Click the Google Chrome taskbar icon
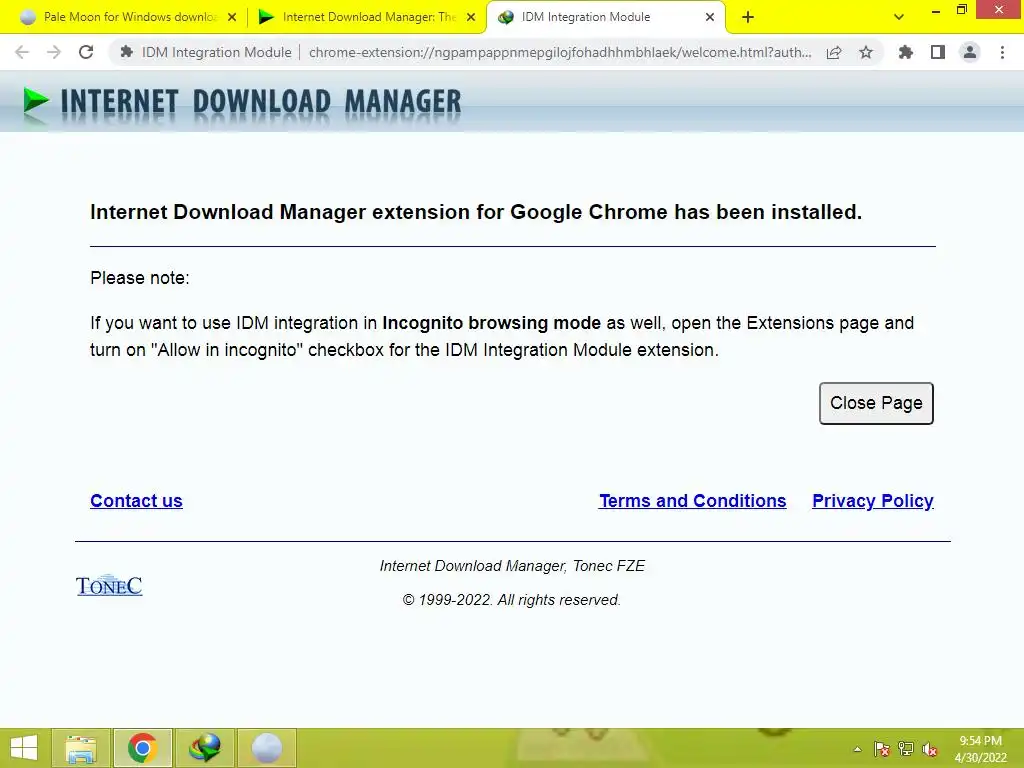The image size is (1024, 768). click(142, 748)
